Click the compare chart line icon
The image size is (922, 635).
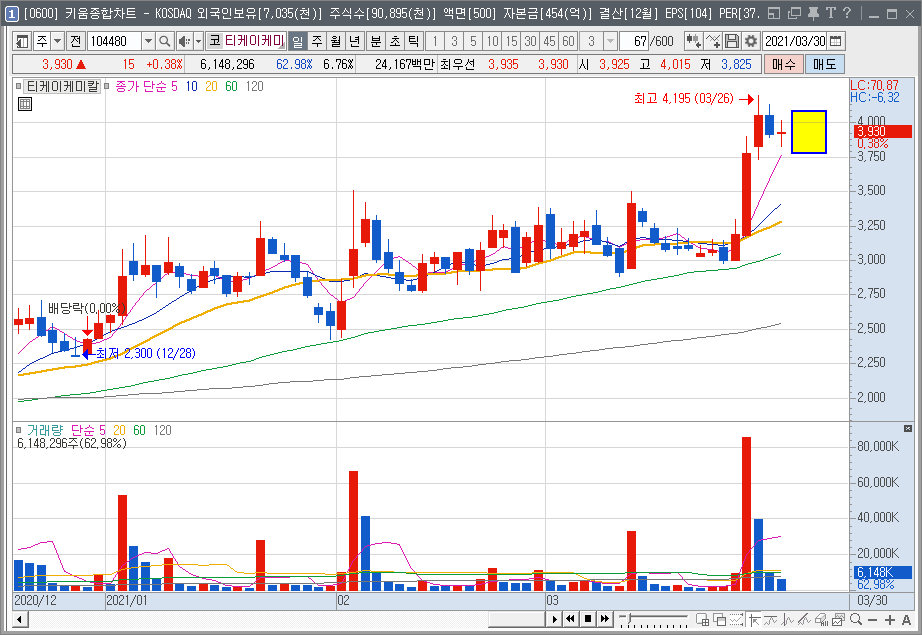713,41
